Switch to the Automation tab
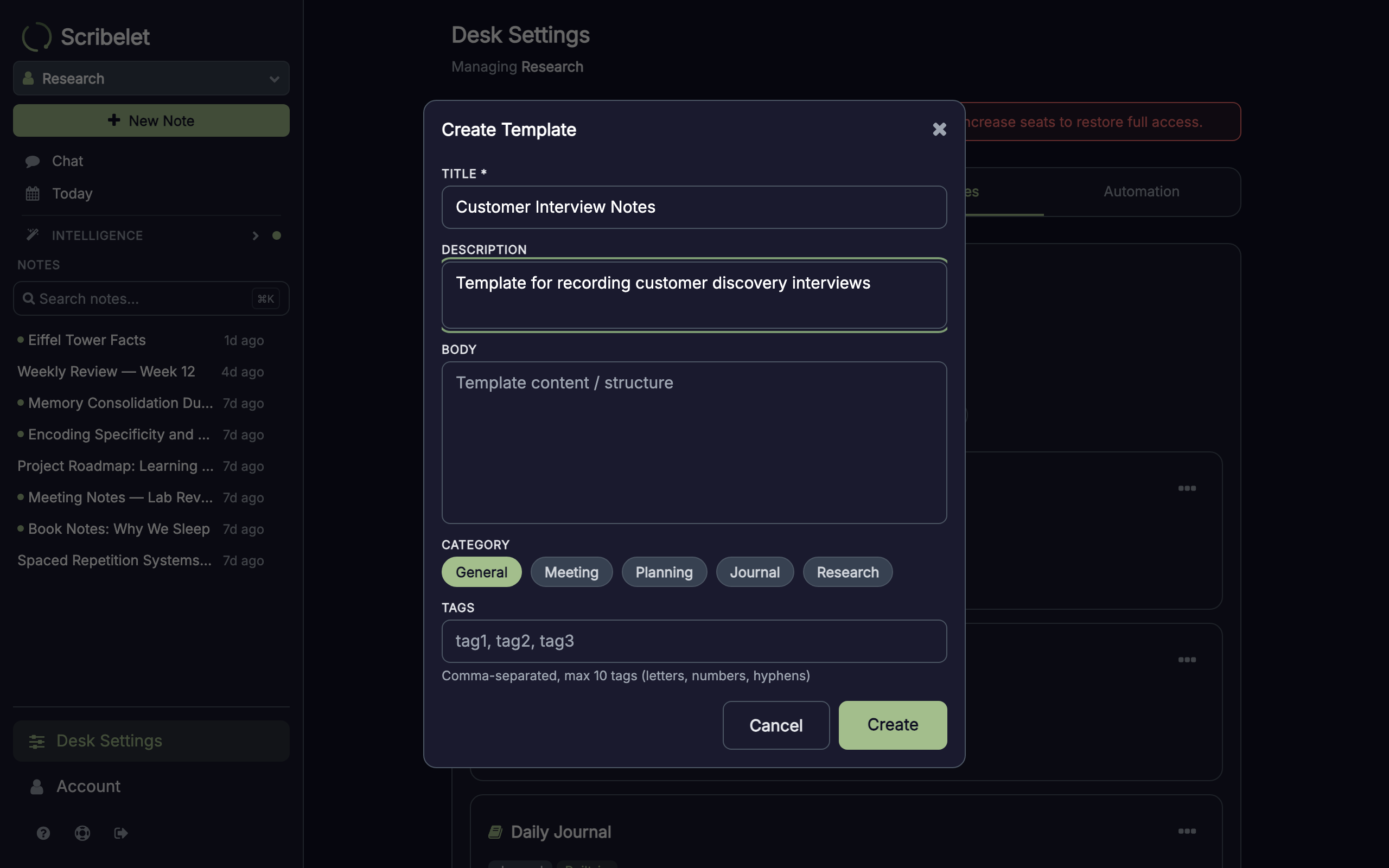The image size is (1389, 868). (1141, 191)
